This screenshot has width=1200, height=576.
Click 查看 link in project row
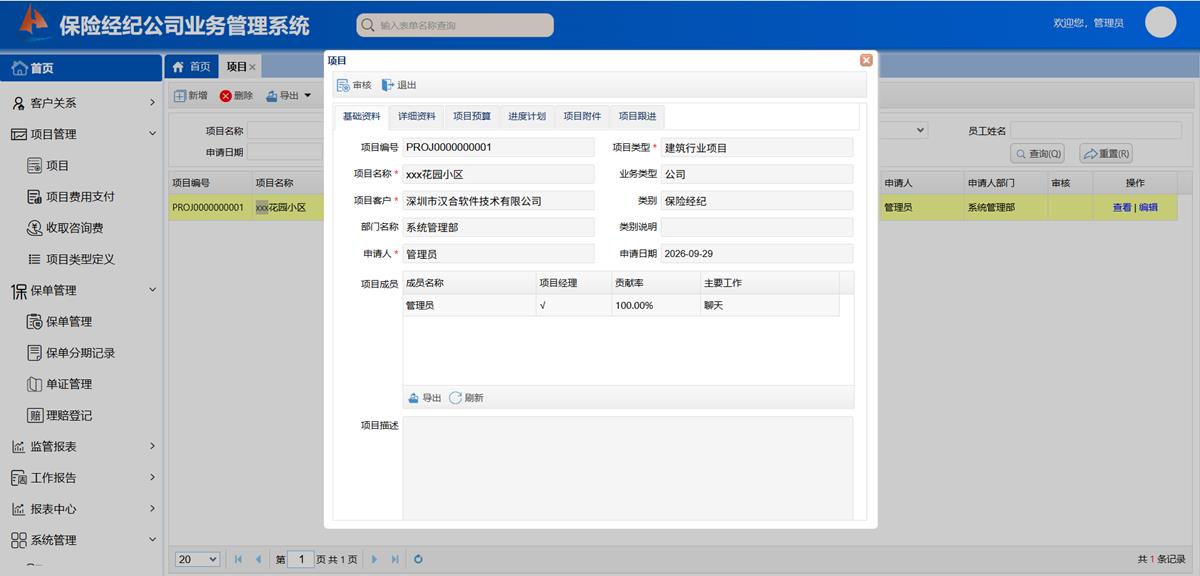1122,208
